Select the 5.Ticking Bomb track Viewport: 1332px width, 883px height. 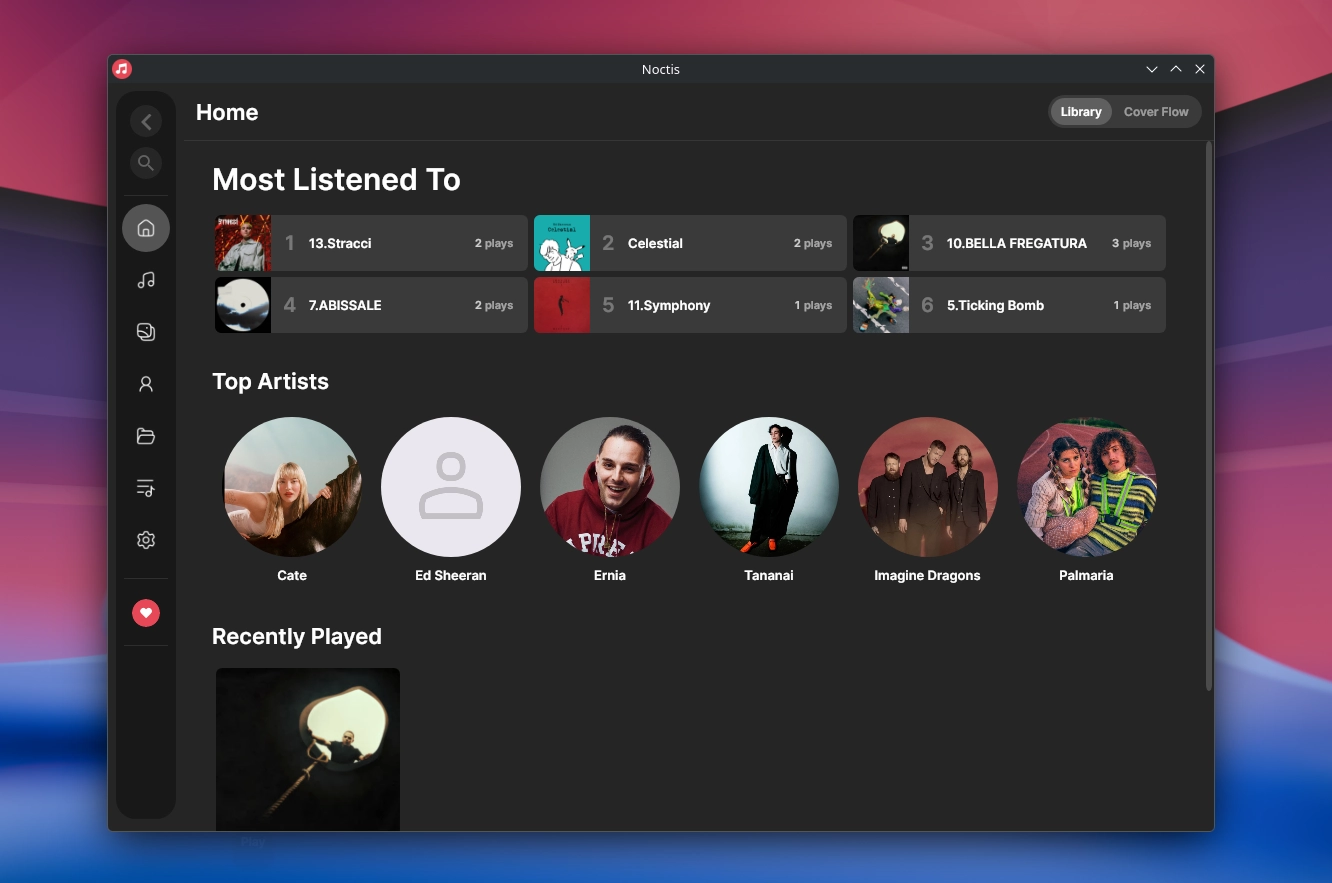tap(1009, 305)
